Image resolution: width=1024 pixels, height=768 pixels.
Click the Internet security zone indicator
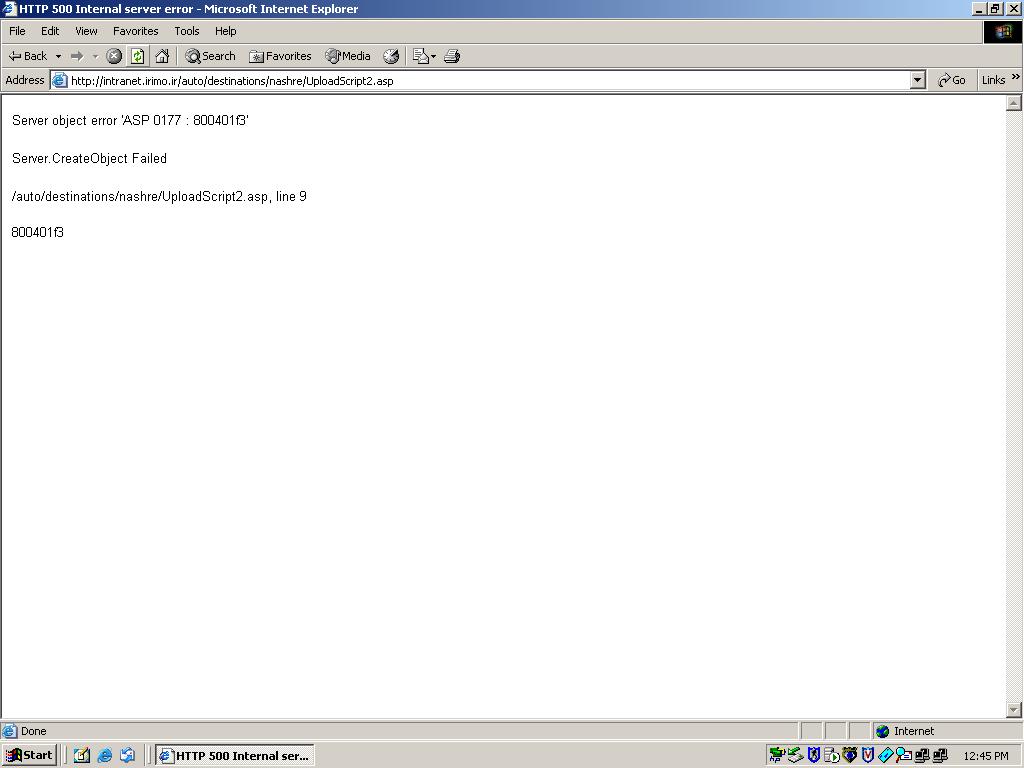point(906,731)
